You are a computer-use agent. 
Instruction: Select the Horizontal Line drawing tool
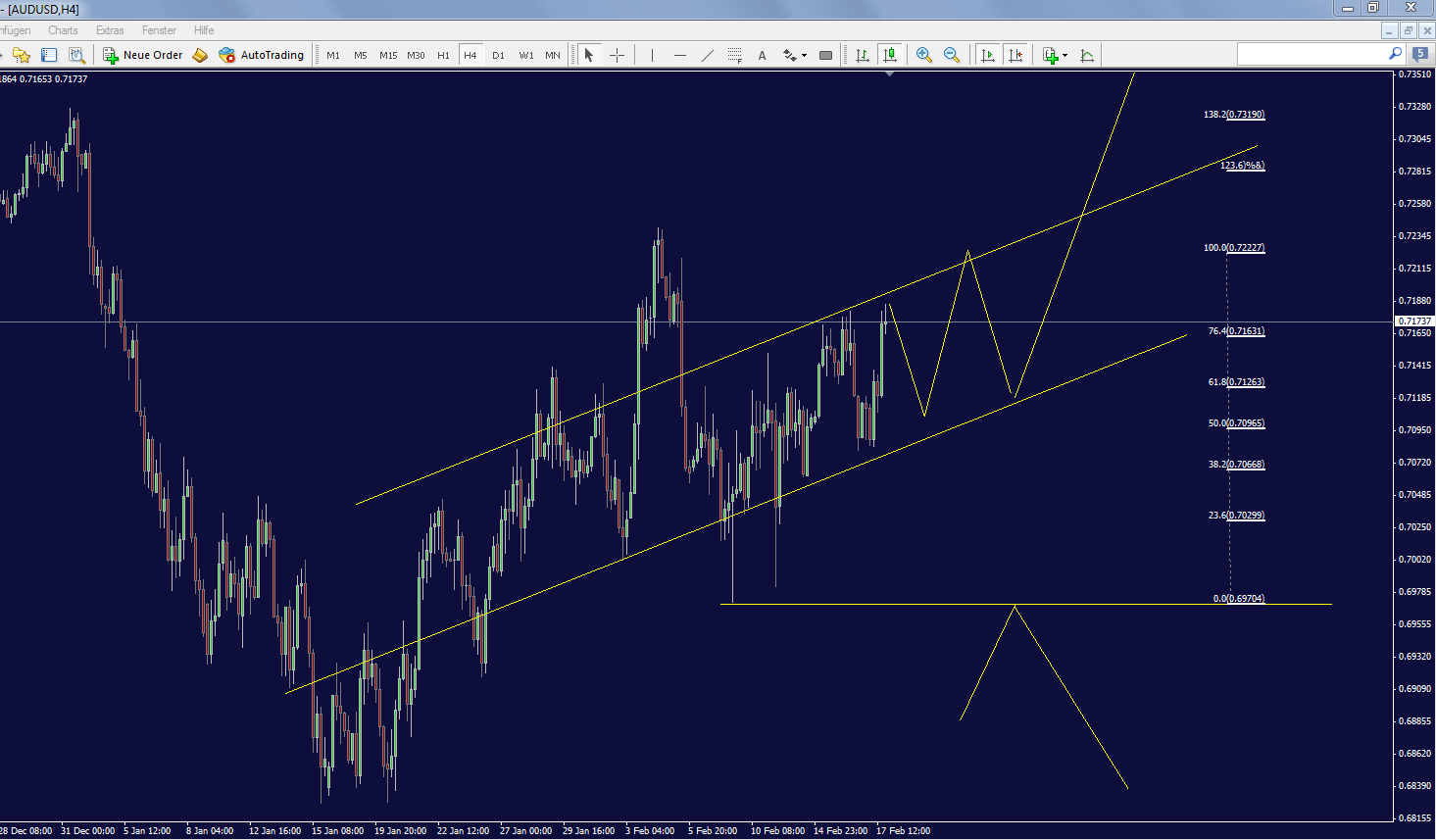680,55
